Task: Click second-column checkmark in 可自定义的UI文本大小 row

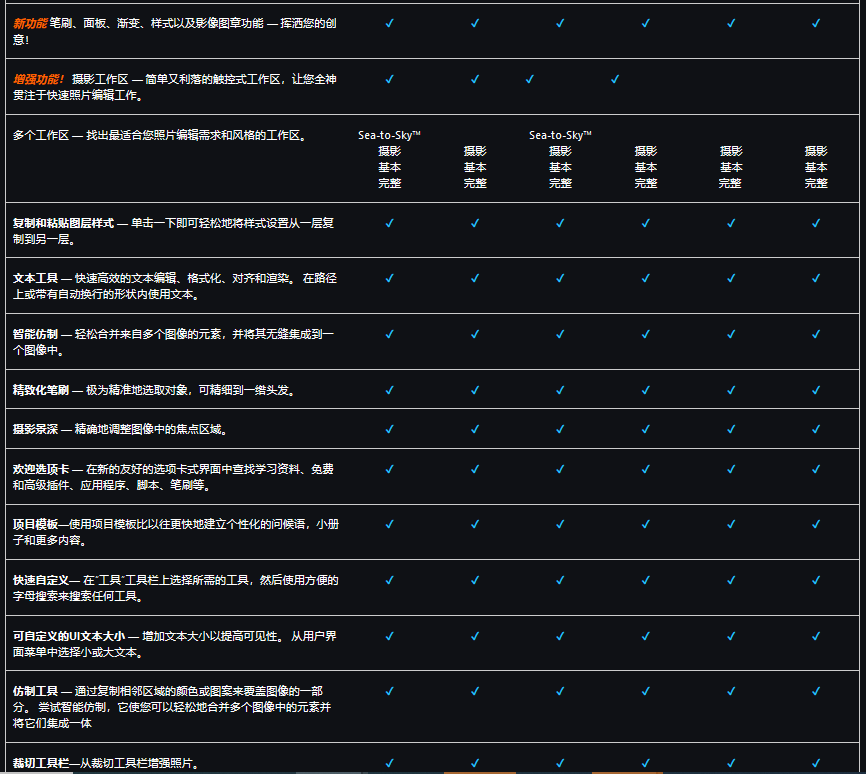Action: (475, 635)
